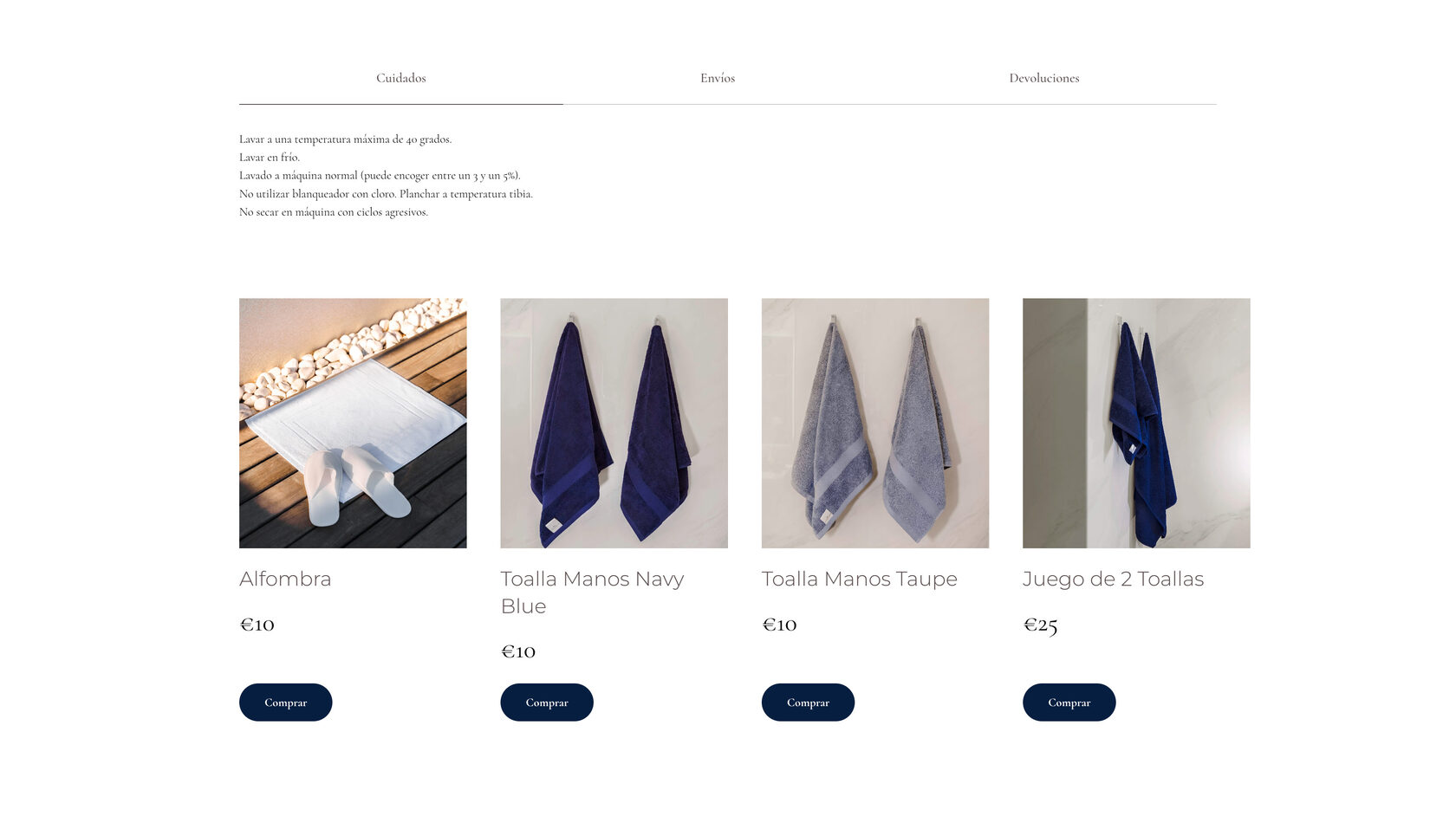Open the Taupe hand towel photo
Screen dimensions: 1456x829
click(875, 423)
